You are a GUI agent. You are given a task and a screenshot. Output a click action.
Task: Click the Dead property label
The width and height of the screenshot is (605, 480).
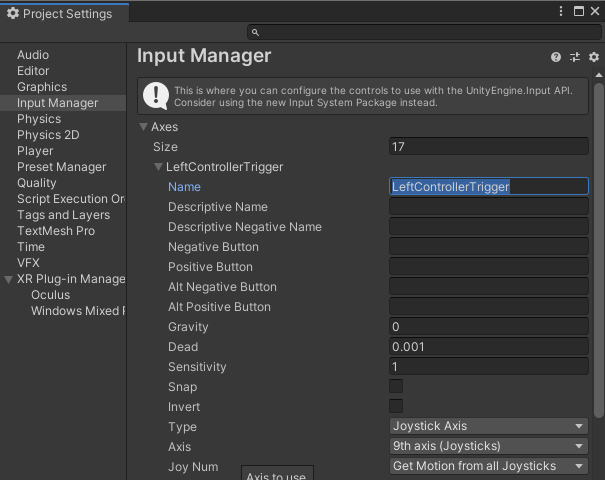183,347
